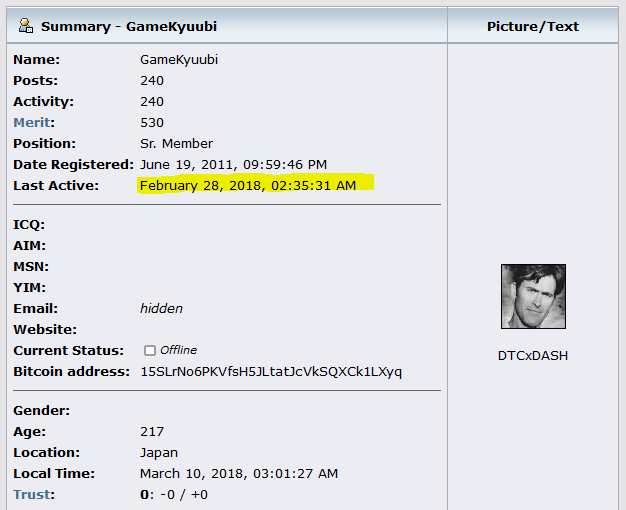
Task: Click the user summary icon in header
Action: pyautogui.click(x=26, y=26)
